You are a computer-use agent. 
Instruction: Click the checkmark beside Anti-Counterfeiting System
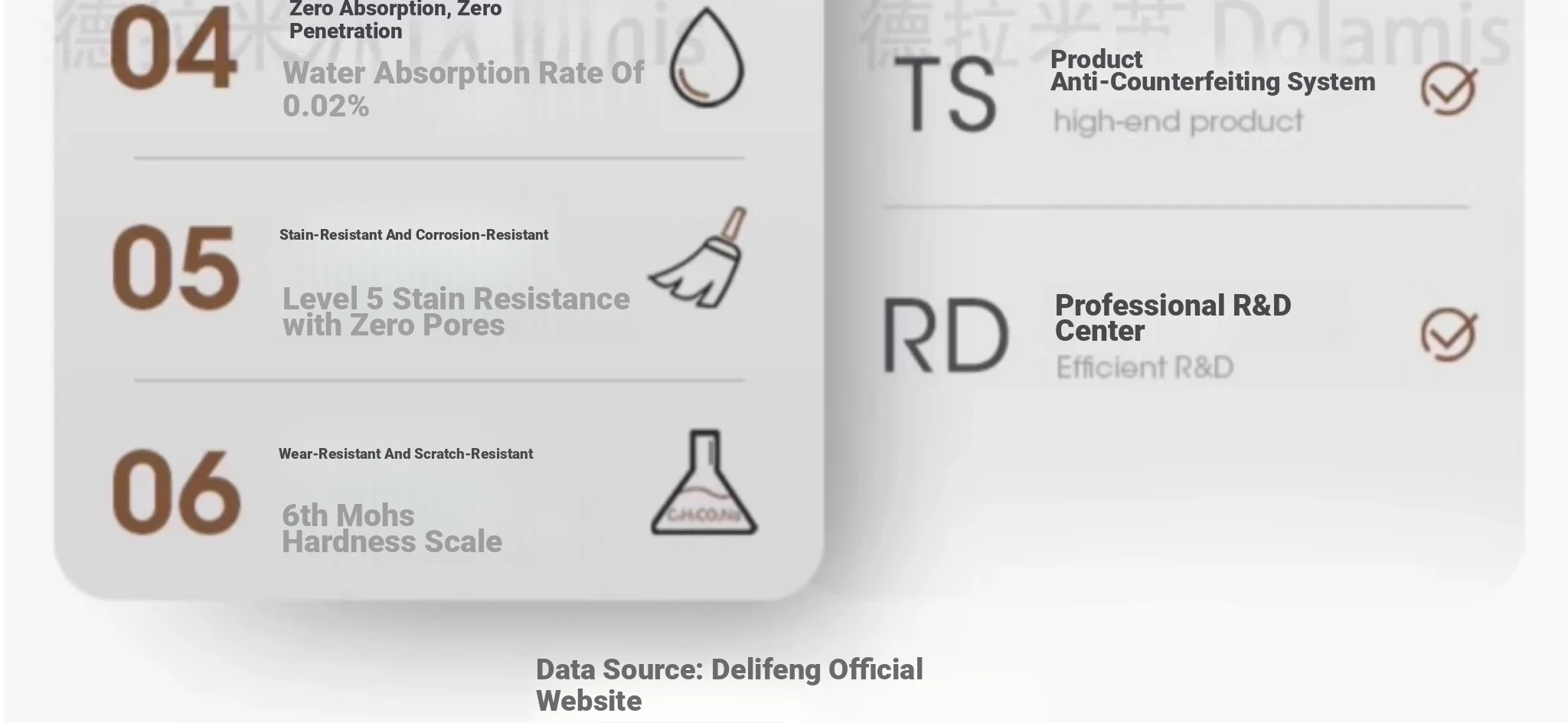tap(1449, 89)
